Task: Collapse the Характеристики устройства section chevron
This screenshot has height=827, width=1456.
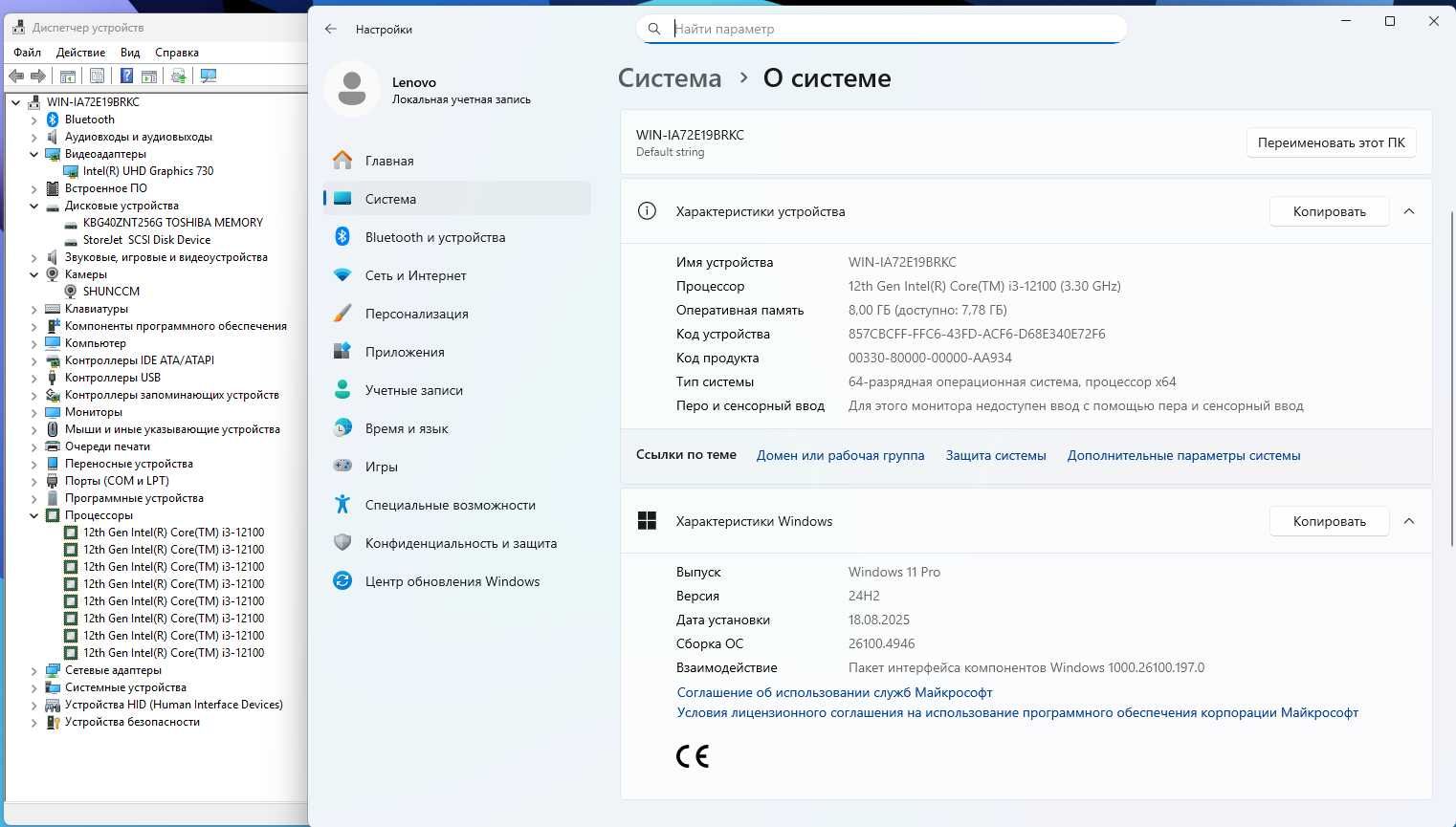Action: pos(1409,211)
